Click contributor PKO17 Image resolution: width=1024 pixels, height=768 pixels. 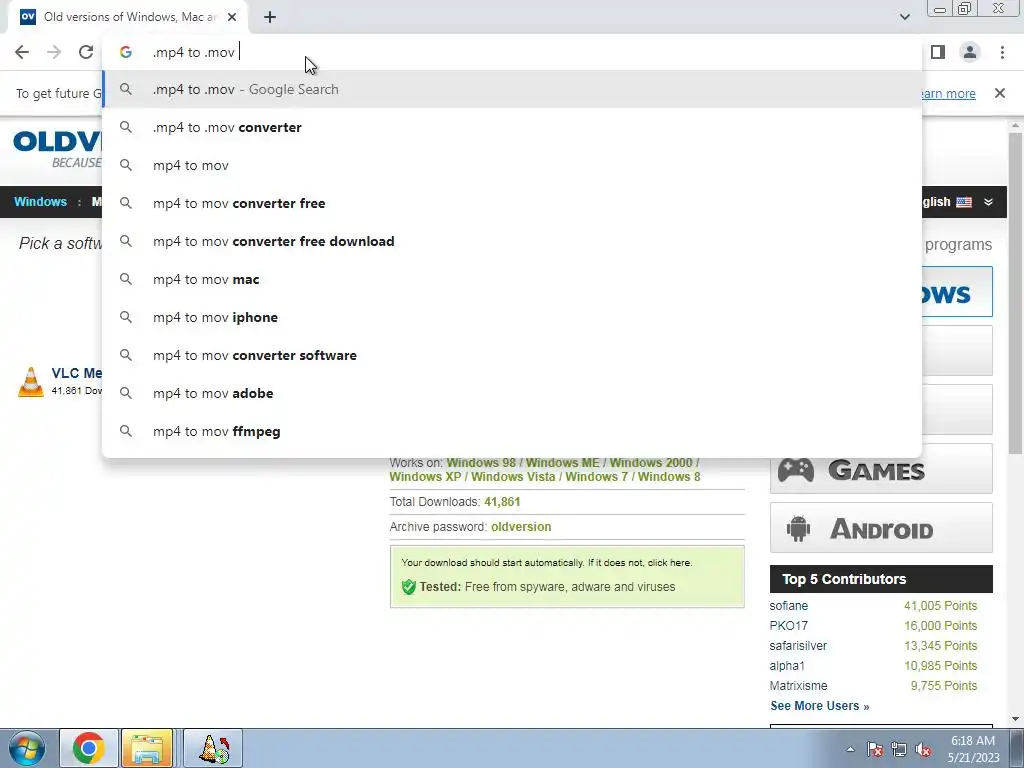coord(788,626)
